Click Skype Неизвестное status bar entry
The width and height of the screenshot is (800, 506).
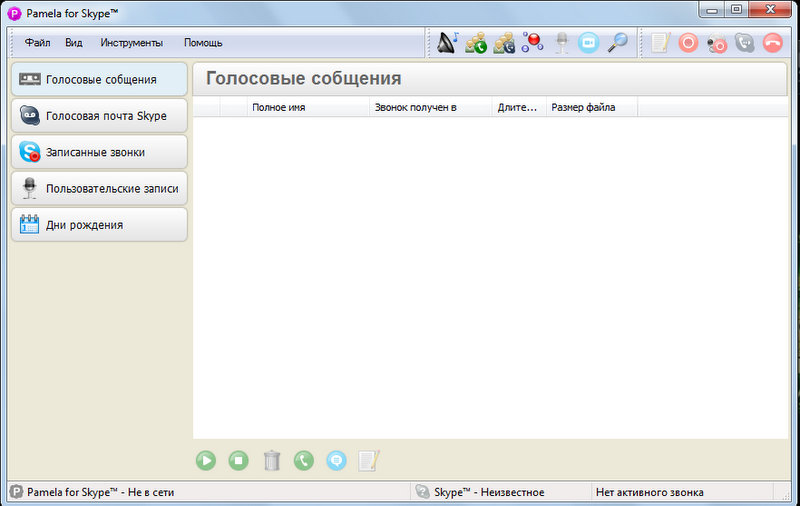[489, 492]
